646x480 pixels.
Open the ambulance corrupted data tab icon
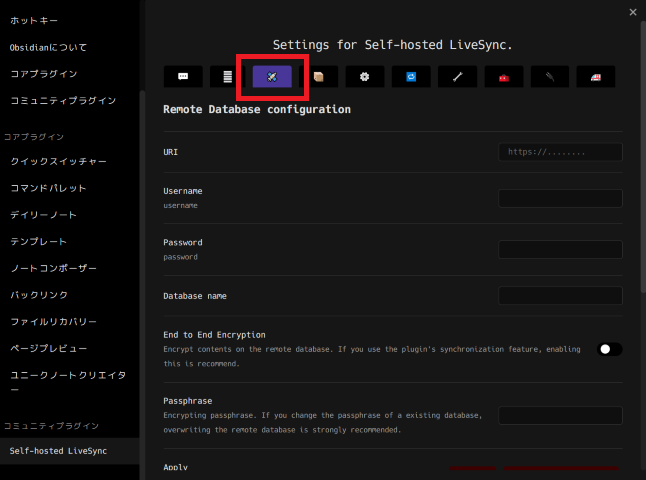coord(596,77)
